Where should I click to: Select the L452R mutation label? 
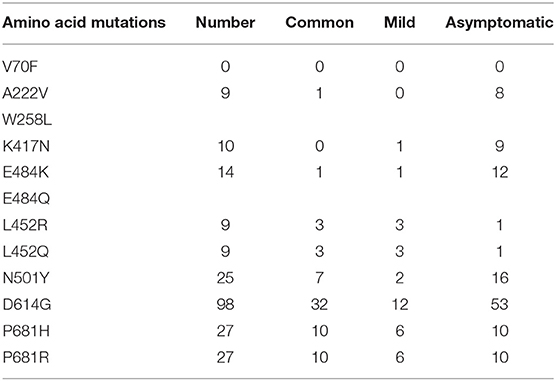pyautogui.click(x=25, y=225)
